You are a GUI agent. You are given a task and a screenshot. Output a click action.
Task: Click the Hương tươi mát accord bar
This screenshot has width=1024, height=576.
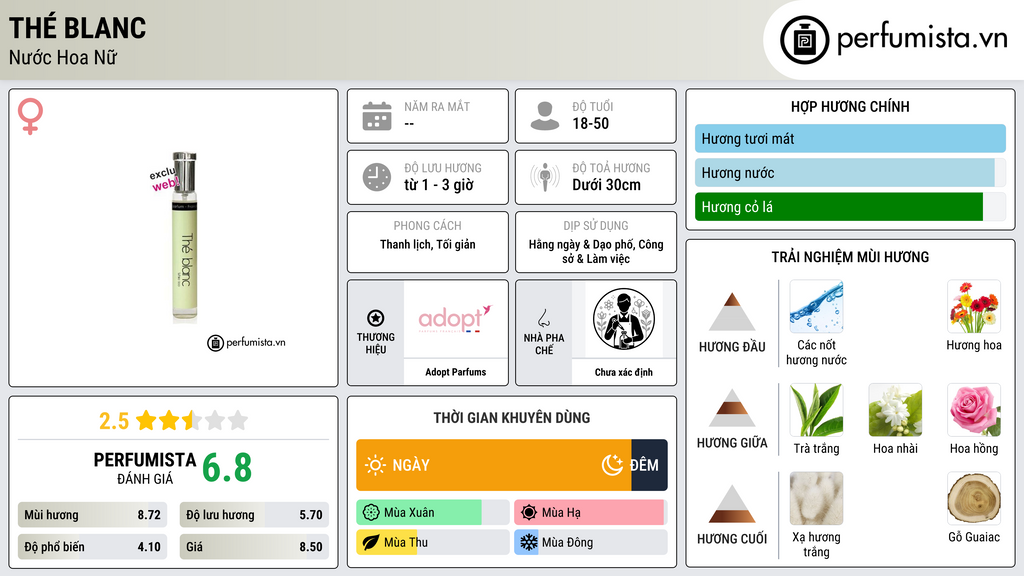coord(850,138)
